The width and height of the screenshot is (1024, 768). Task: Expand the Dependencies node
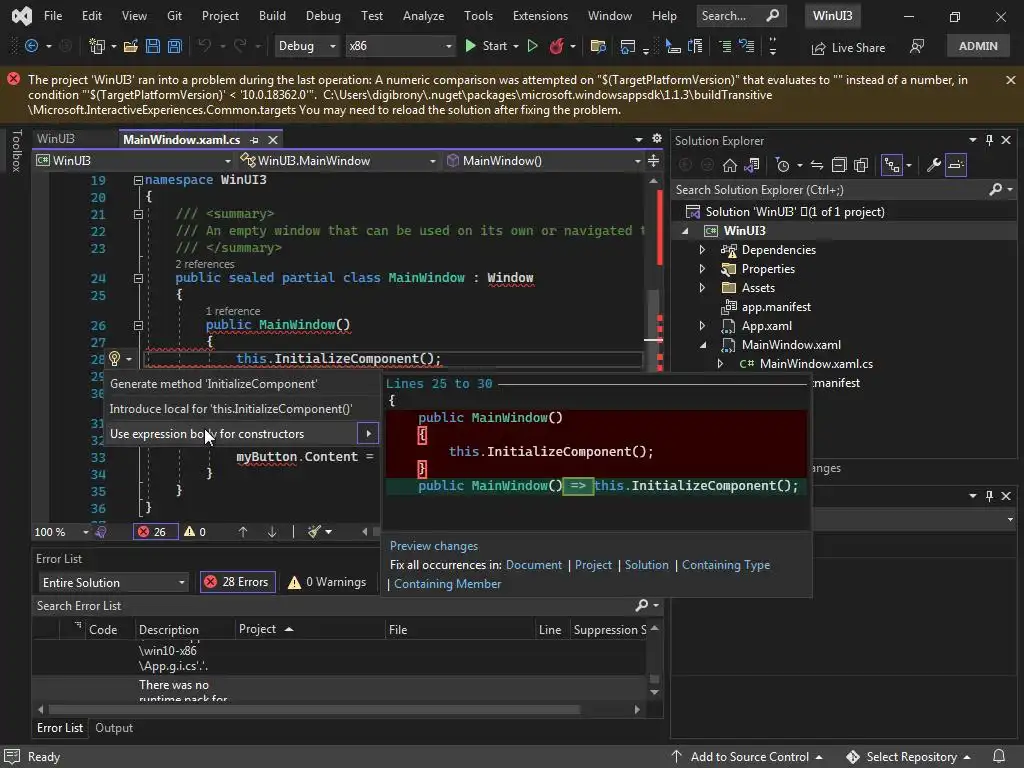tap(702, 249)
